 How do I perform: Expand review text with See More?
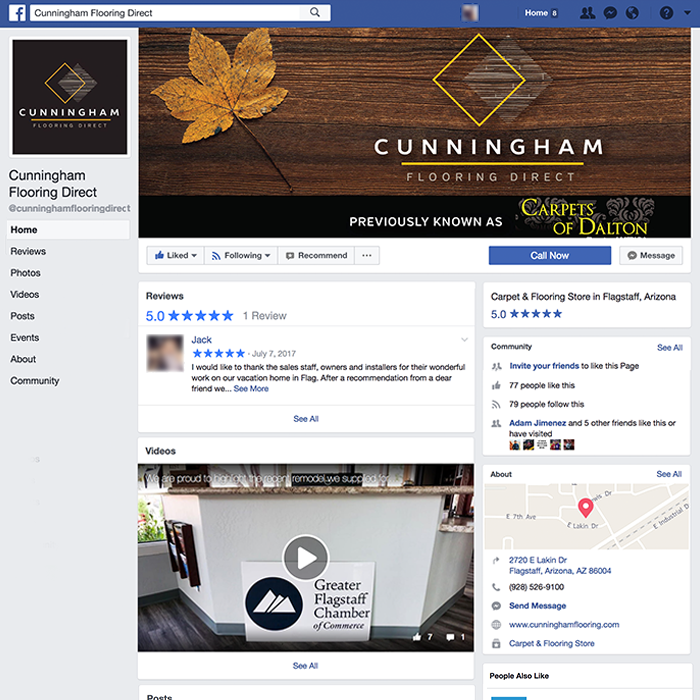pyautogui.click(x=251, y=388)
